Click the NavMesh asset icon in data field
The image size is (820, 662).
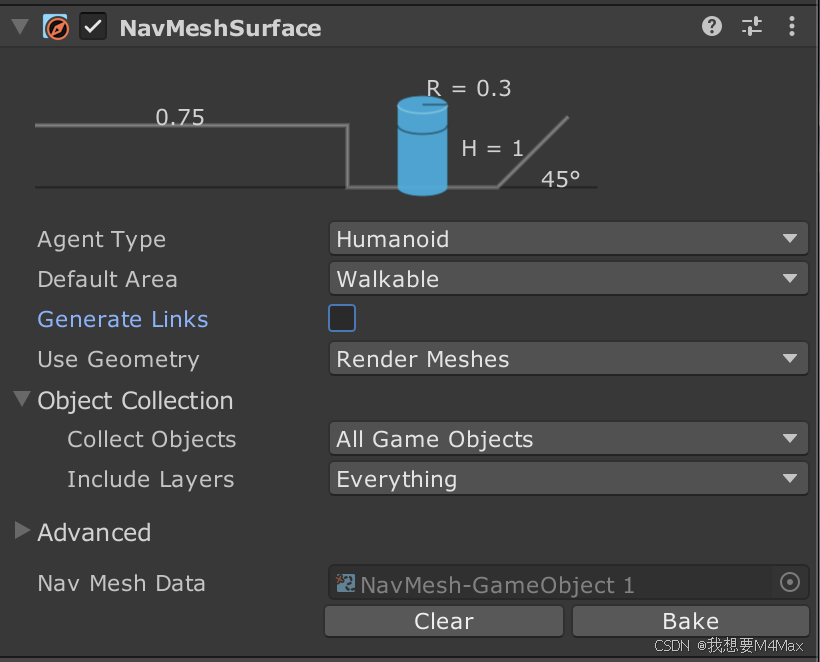pyautogui.click(x=346, y=583)
